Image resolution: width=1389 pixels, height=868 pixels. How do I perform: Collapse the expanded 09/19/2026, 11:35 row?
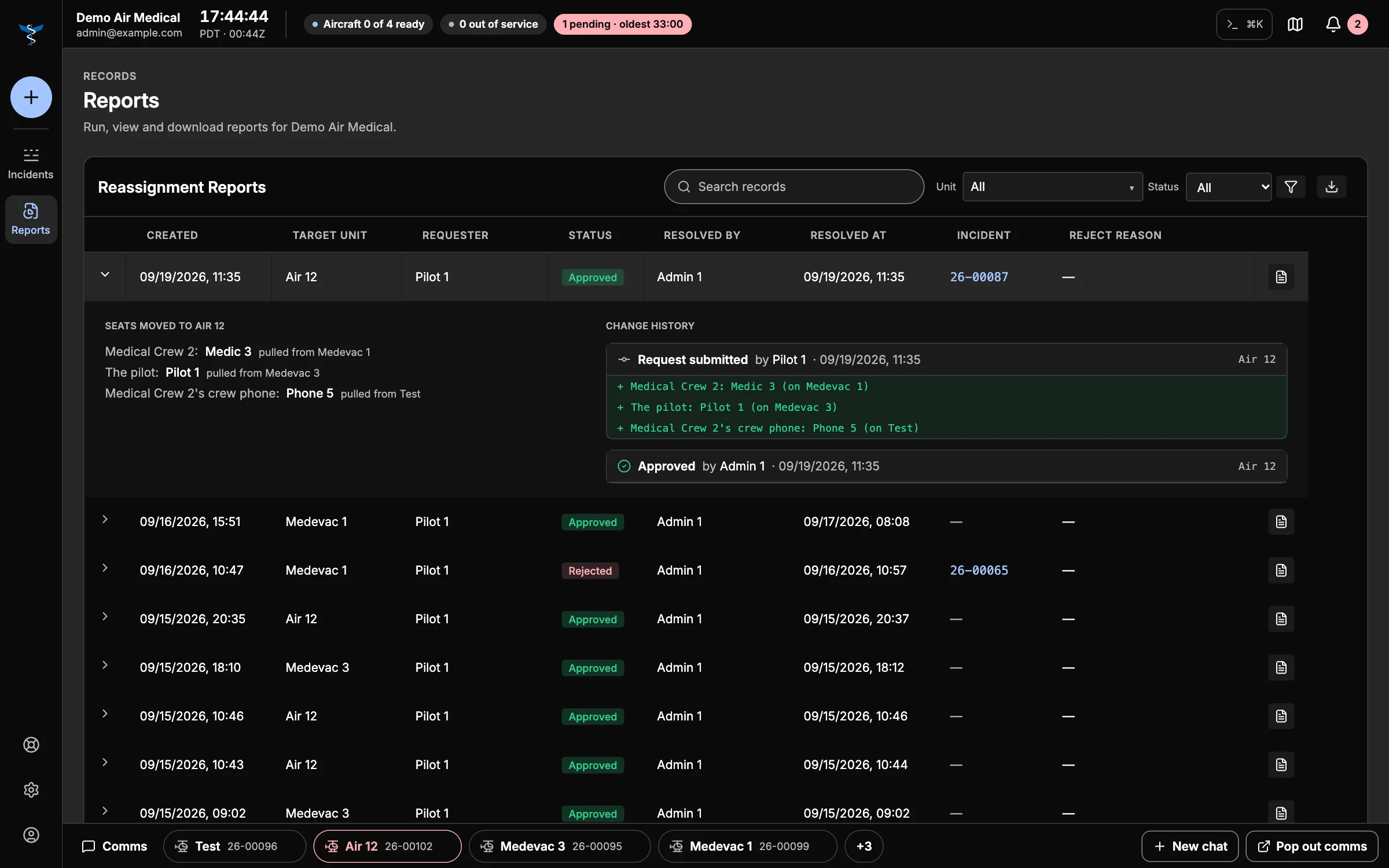(x=105, y=275)
